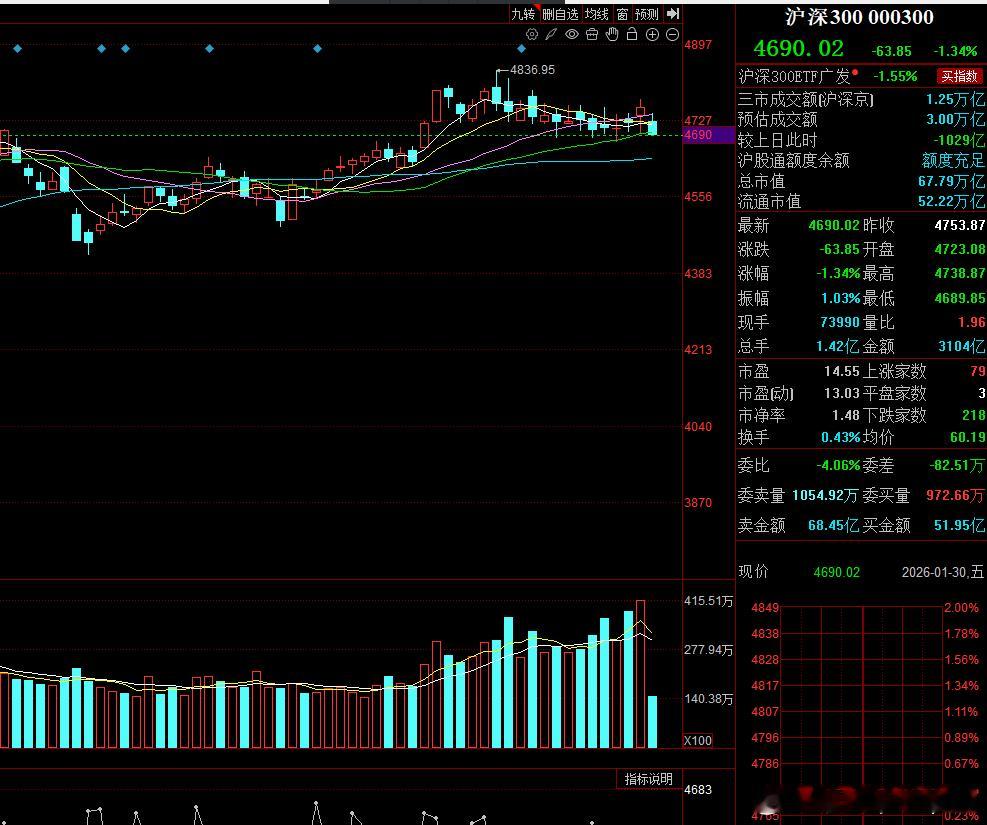Select 现手 value 73990
The image size is (987, 825).
pos(840,322)
